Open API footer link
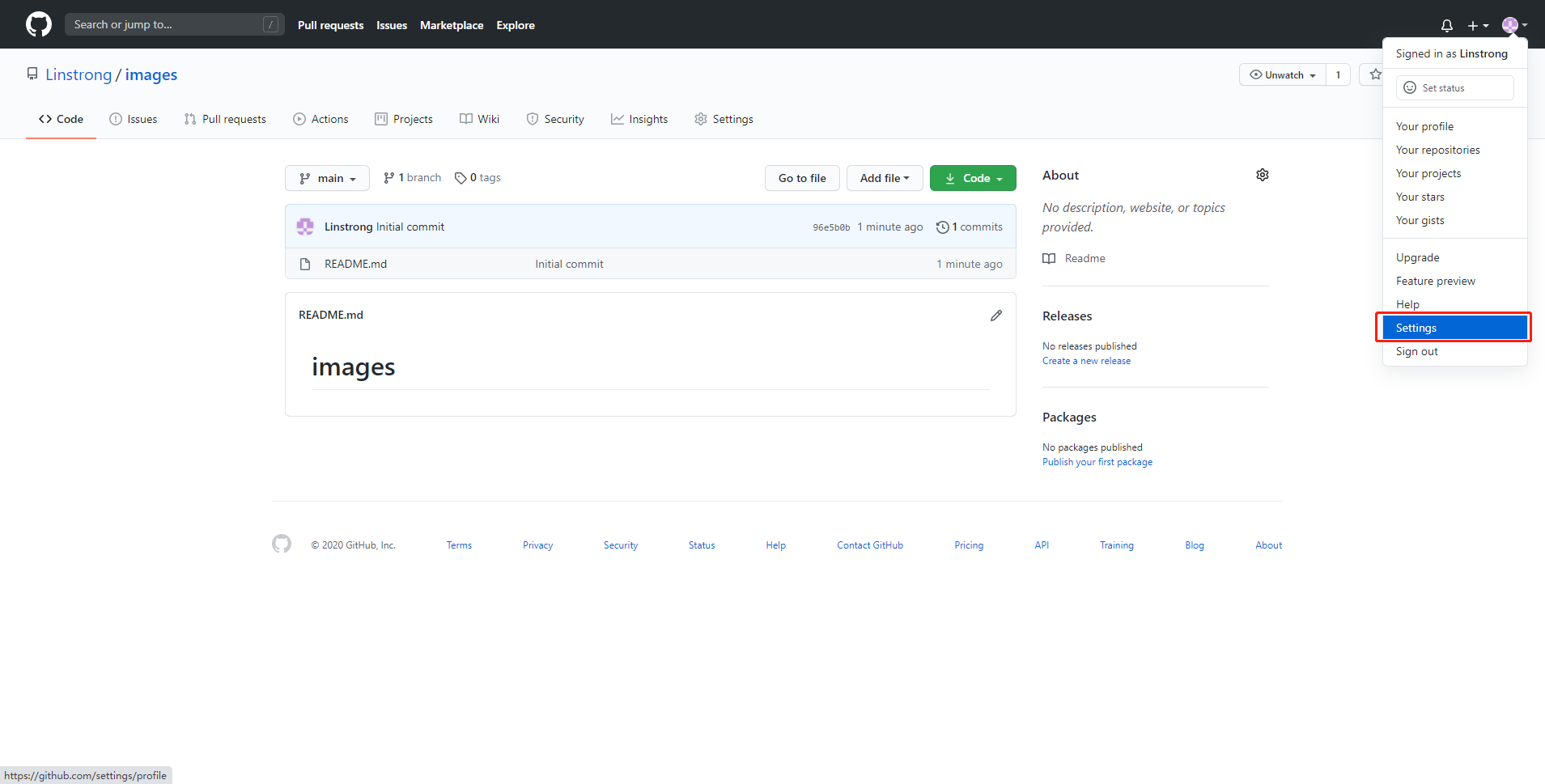The width and height of the screenshot is (1545, 784). (x=1042, y=545)
